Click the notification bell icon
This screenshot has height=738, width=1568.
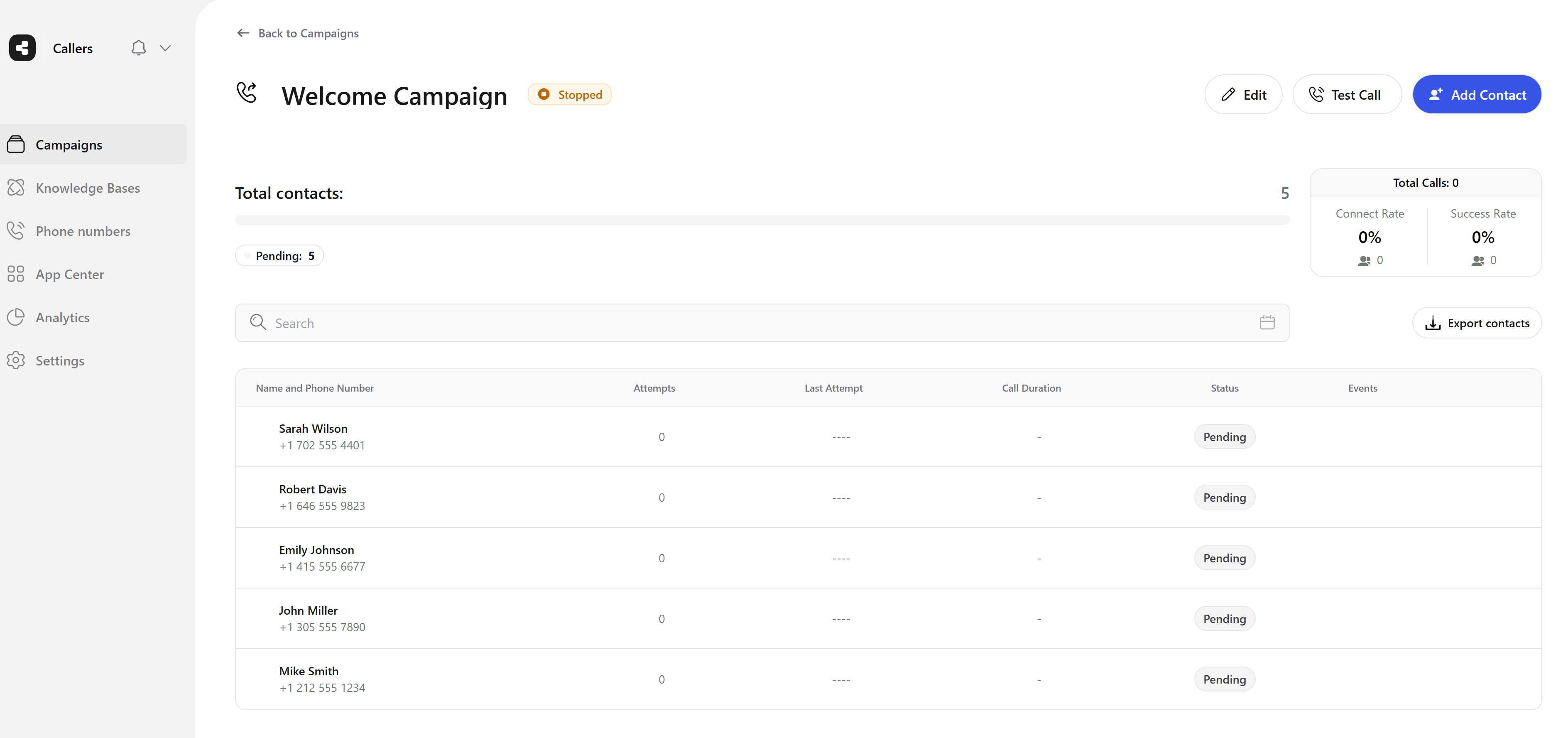tap(139, 48)
